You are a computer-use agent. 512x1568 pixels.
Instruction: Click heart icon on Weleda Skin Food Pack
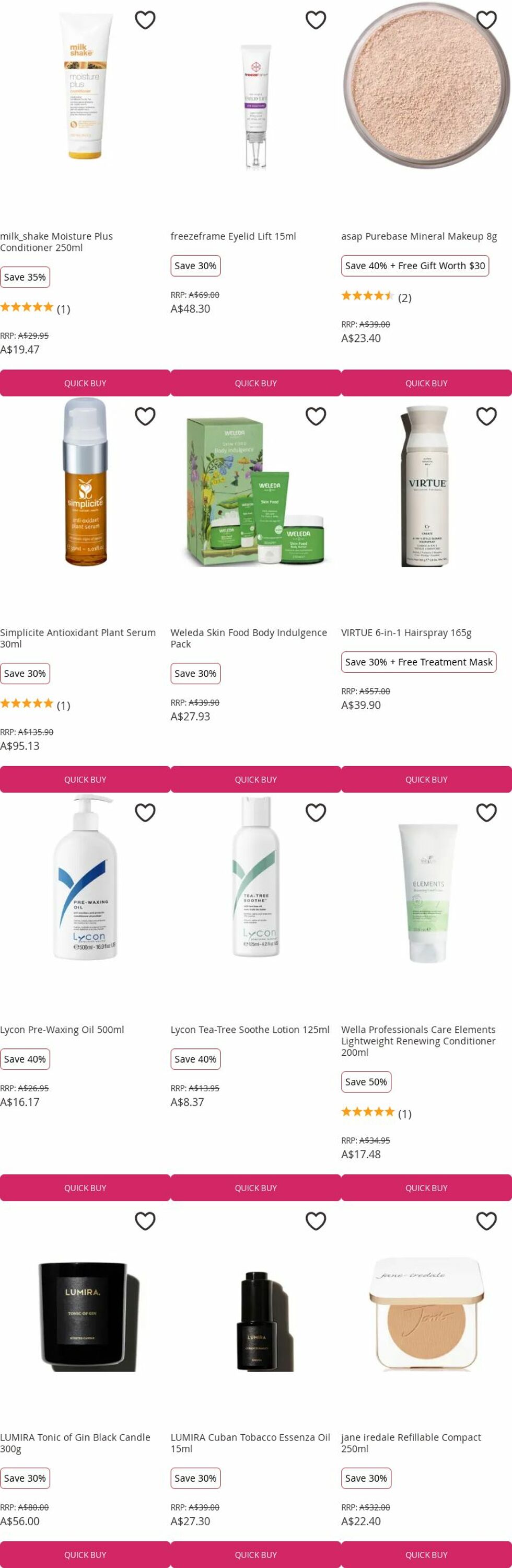pos(316,417)
